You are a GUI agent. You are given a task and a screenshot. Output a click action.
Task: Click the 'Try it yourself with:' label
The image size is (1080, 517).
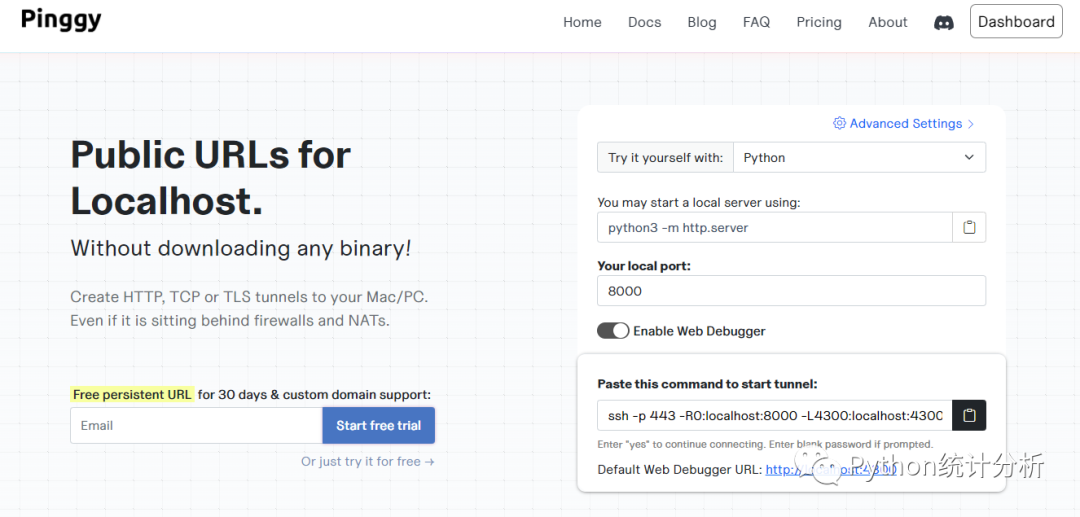coord(665,158)
